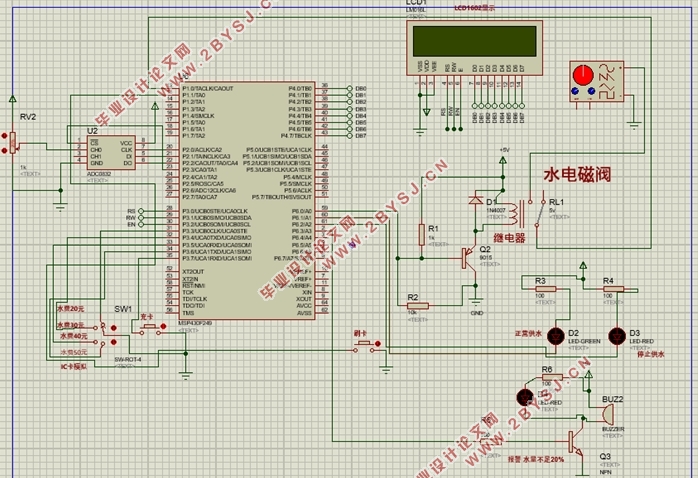Click the signal generator's large red knob

583,75
